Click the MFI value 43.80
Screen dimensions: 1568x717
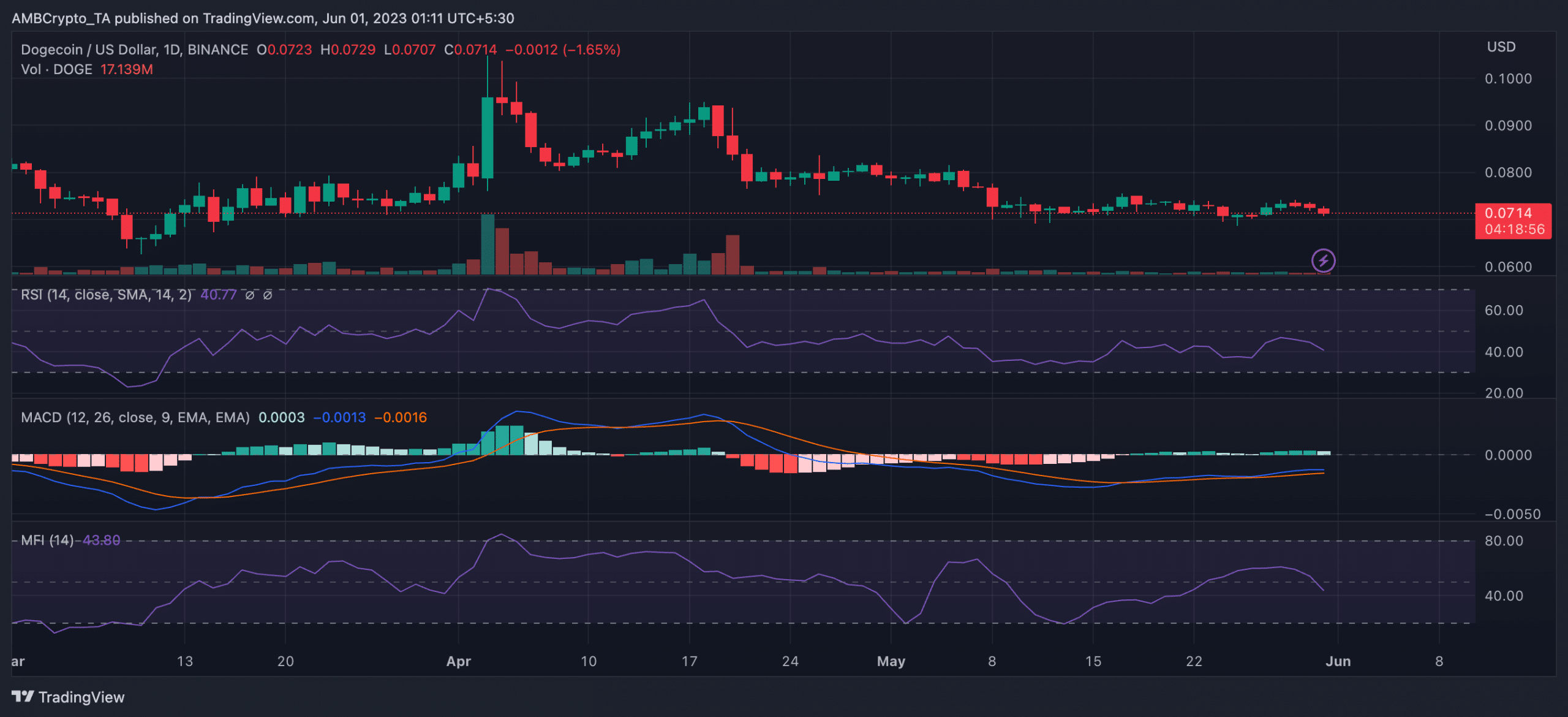[101, 540]
